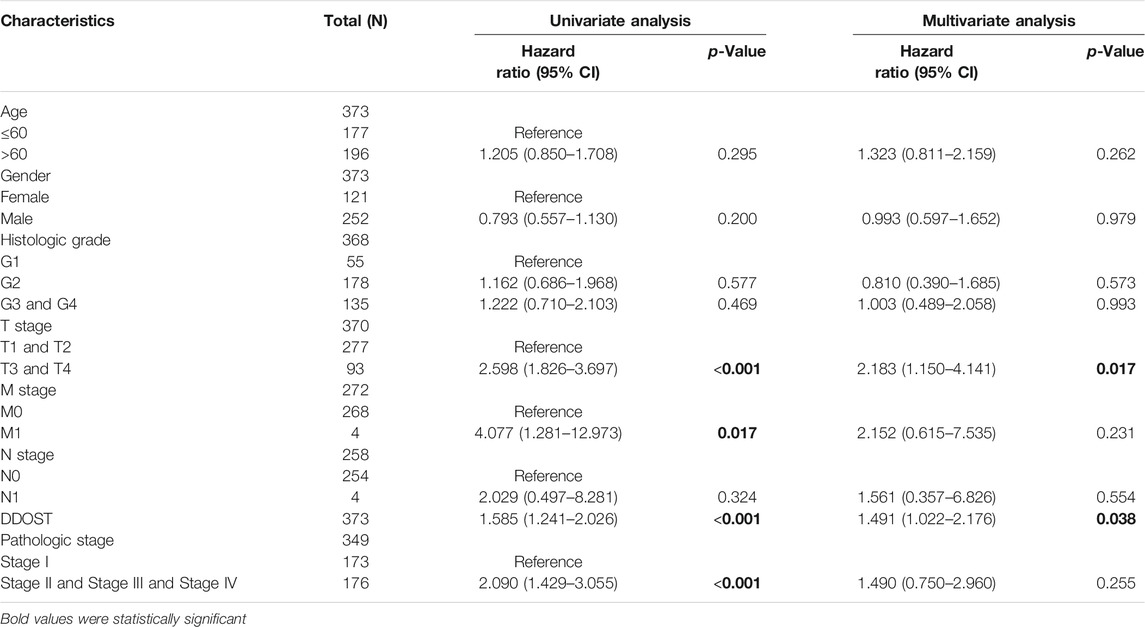Click multivariate hazard ratio "0.993 (0.597–1.652)"
The width and height of the screenshot is (1145, 627).
930,219
